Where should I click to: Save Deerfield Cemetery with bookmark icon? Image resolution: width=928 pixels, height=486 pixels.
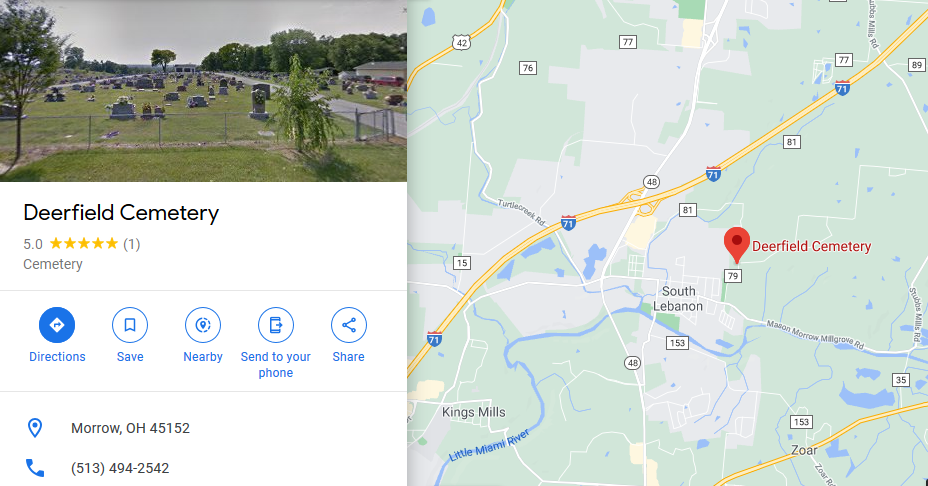point(130,325)
